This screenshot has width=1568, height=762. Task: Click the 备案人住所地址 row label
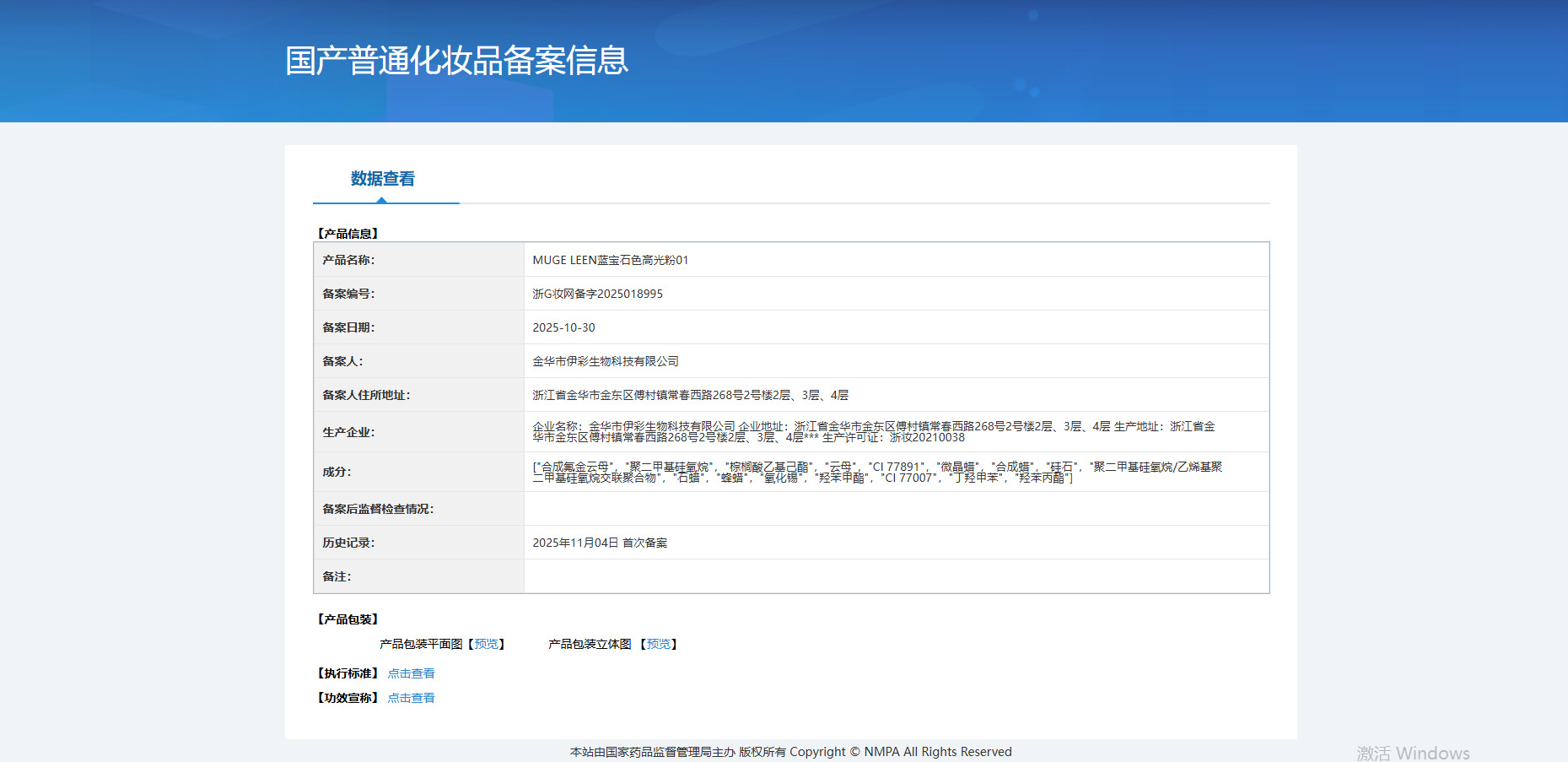point(366,395)
